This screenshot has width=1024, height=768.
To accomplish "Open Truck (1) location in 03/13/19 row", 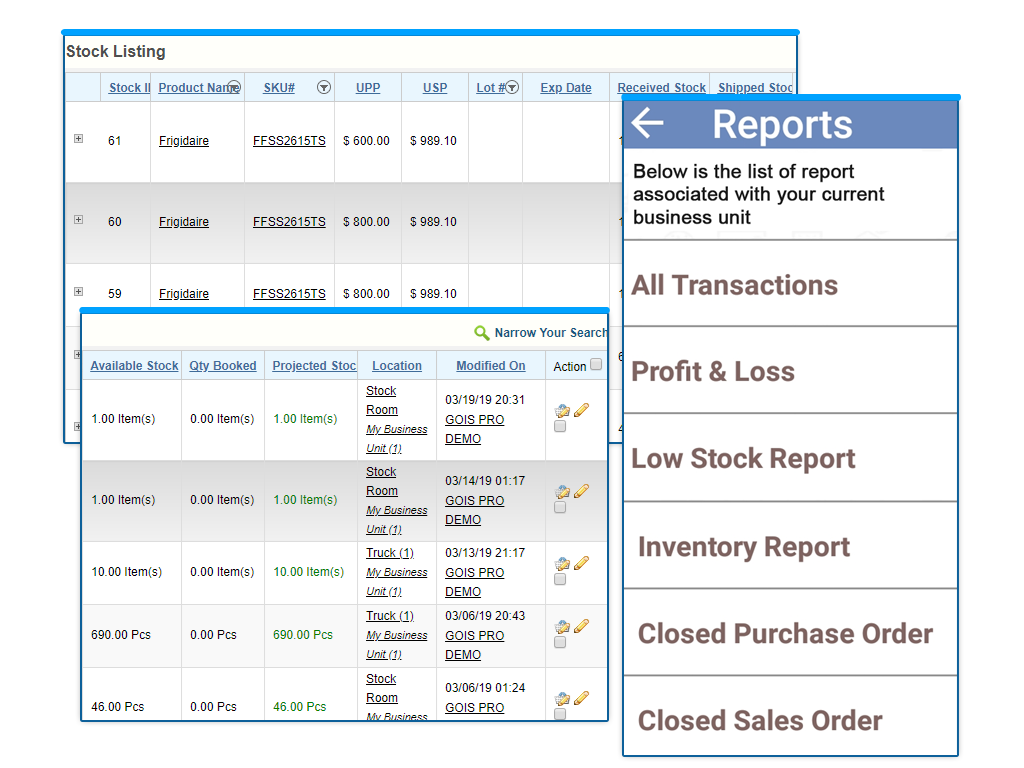I will [389, 552].
